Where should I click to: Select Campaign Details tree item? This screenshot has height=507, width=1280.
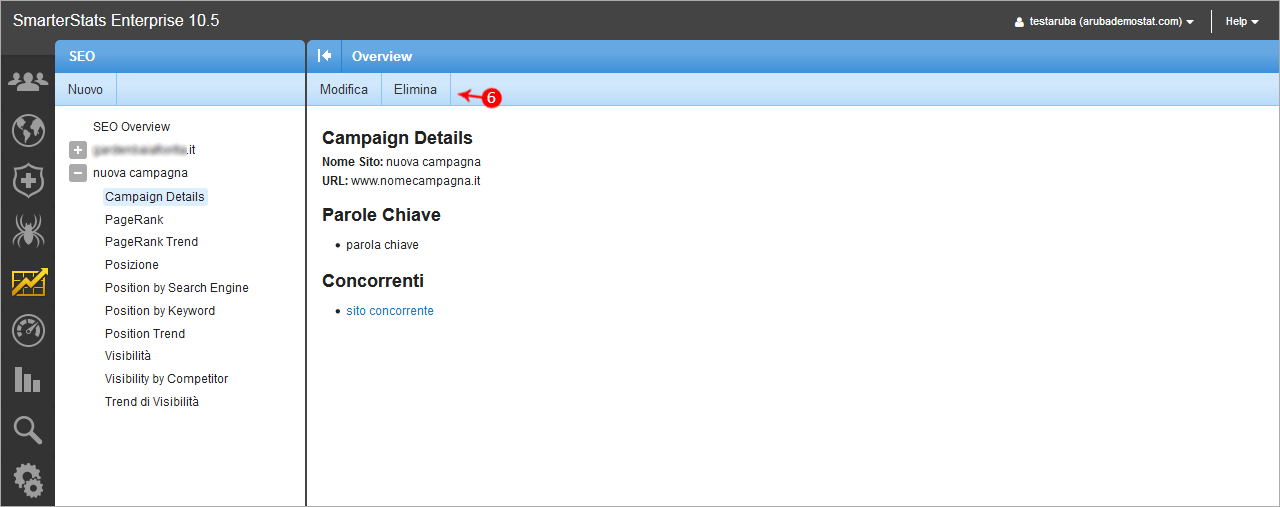click(x=155, y=197)
